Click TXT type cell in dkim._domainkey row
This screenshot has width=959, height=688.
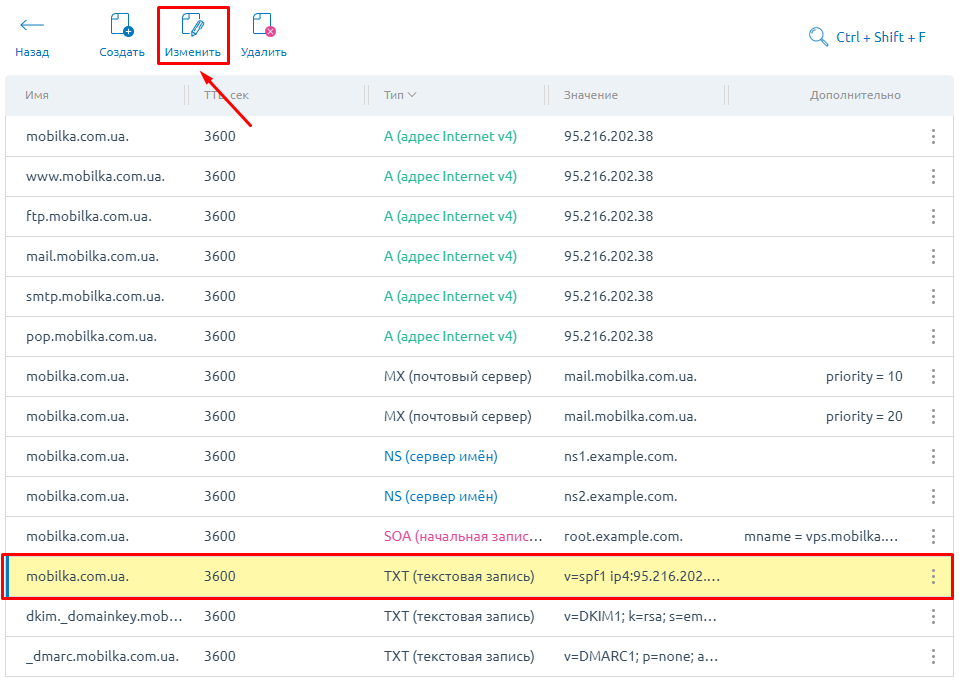(459, 616)
